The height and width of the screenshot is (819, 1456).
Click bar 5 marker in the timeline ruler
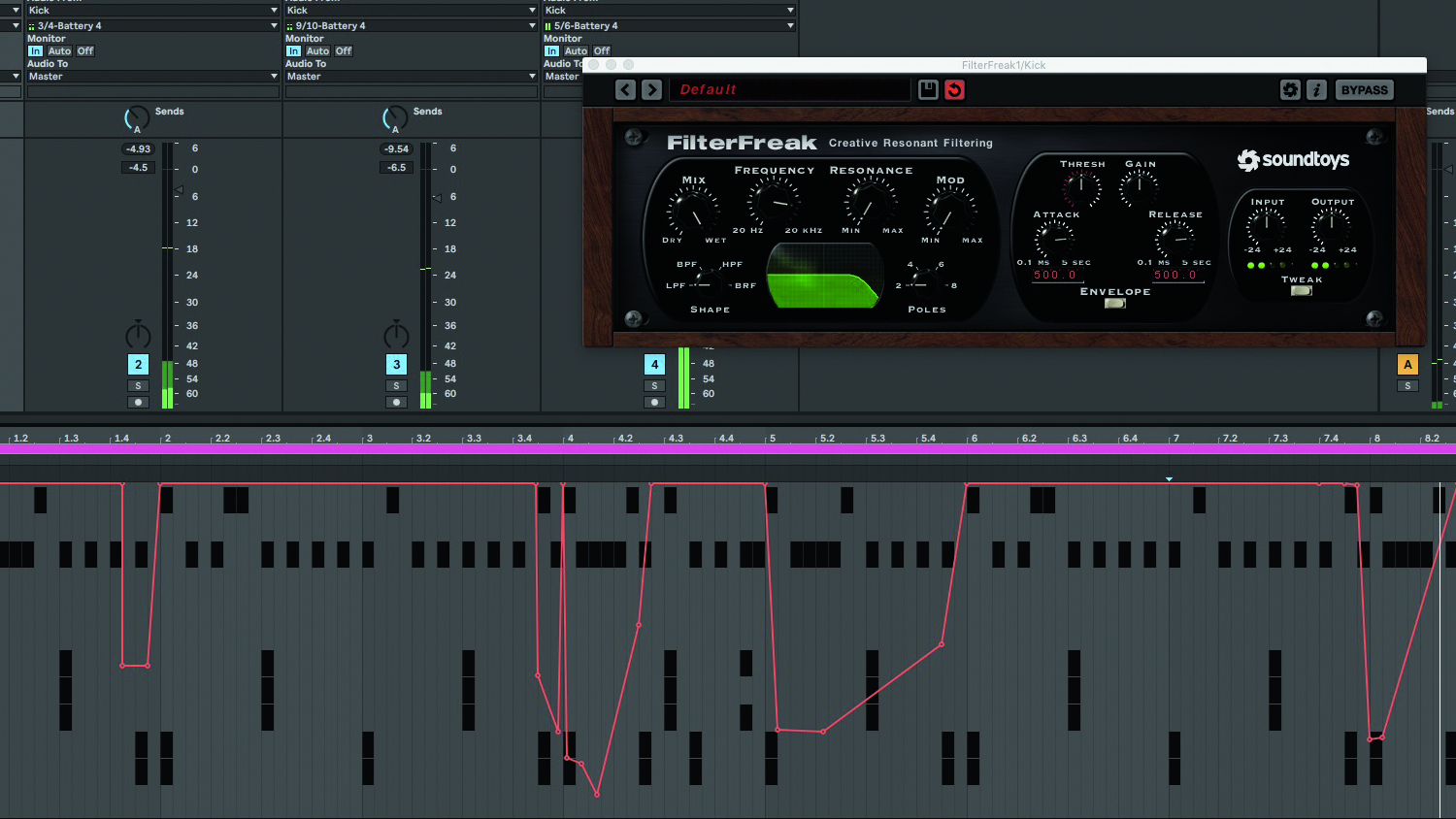pyautogui.click(x=772, y=439)
